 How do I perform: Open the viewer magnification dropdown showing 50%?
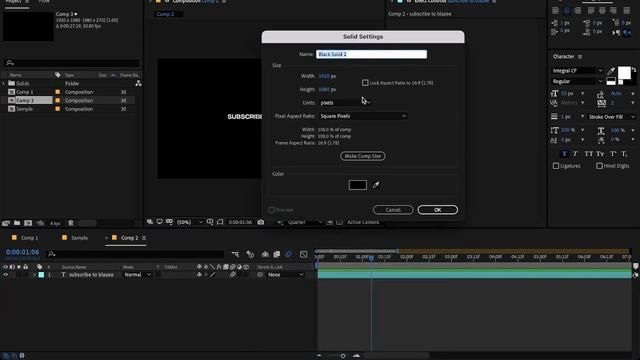189,222
